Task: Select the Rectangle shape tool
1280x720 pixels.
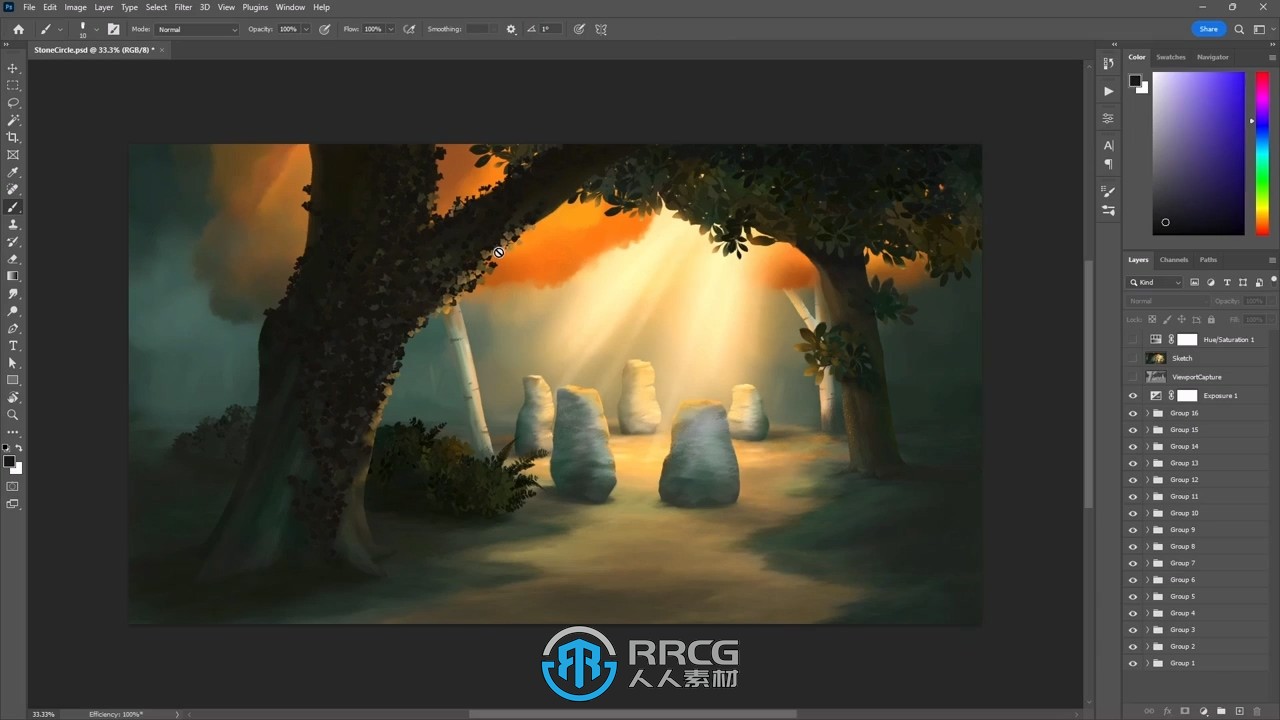Action: 13,380
